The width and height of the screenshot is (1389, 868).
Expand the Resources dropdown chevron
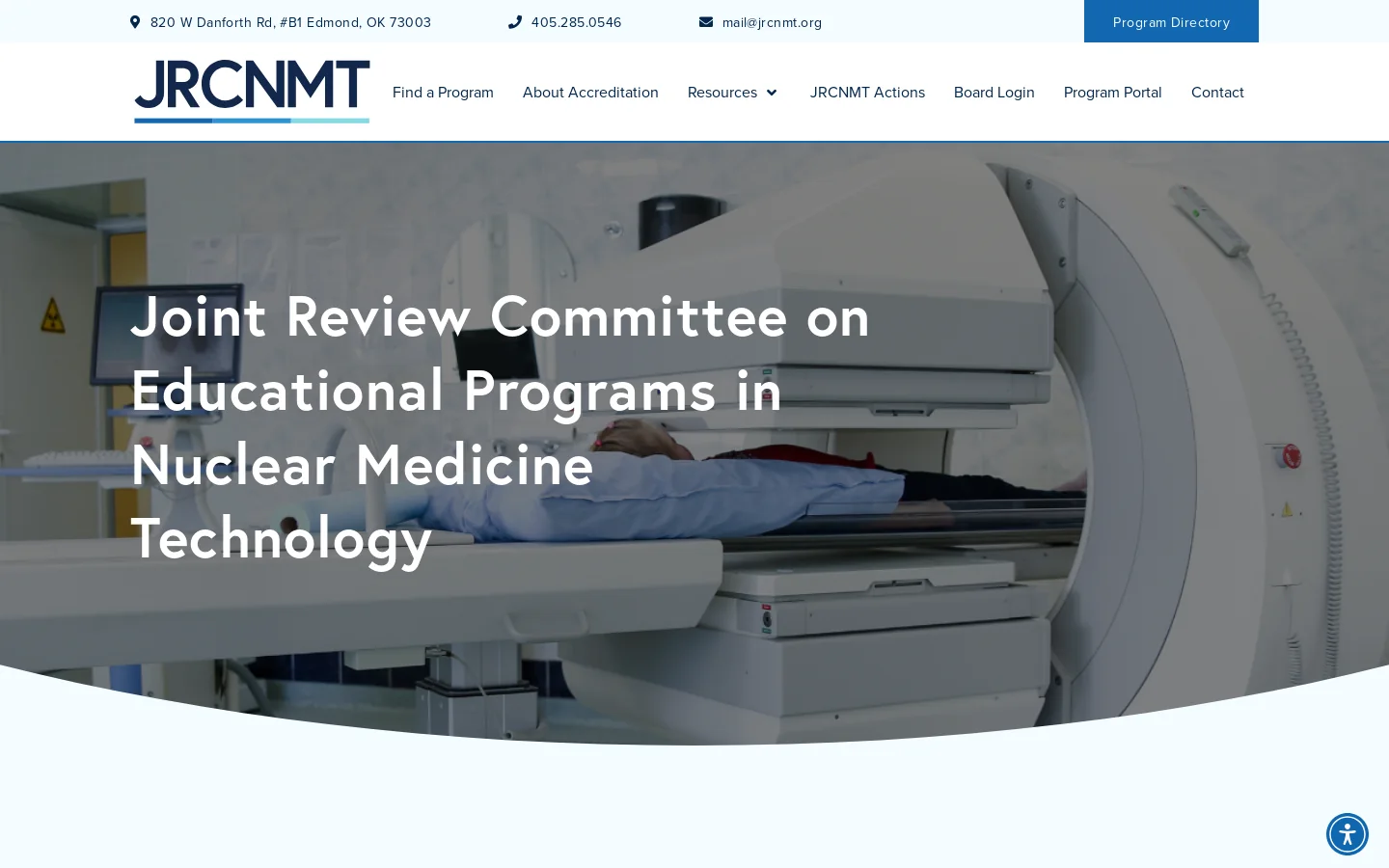pyautogui.click(x=772, y=93)
